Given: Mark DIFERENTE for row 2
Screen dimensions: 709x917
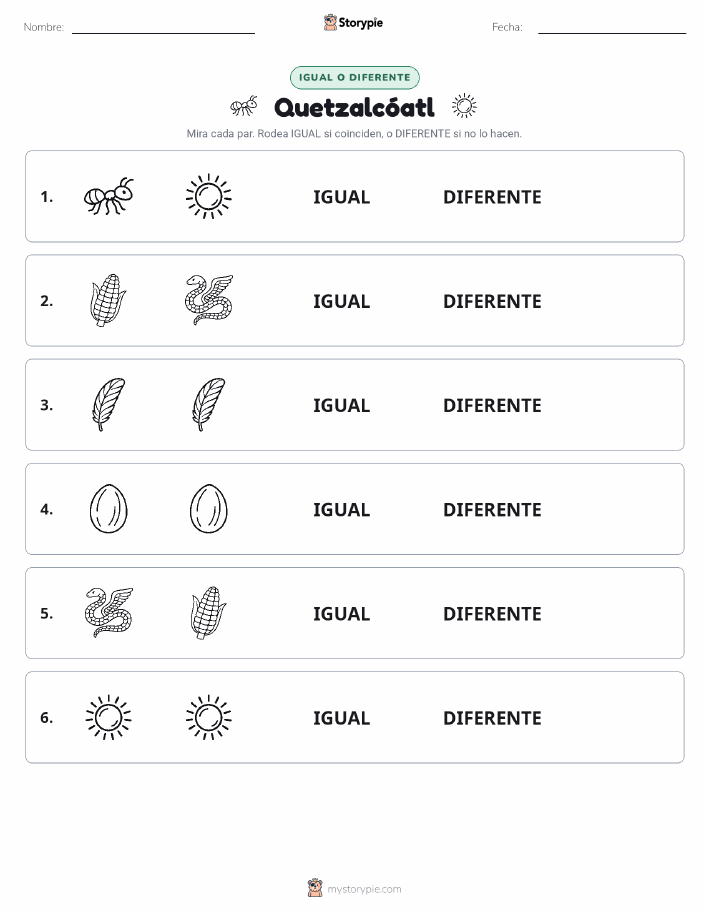Looking at the screenshot, I should (x=492, y=301).
